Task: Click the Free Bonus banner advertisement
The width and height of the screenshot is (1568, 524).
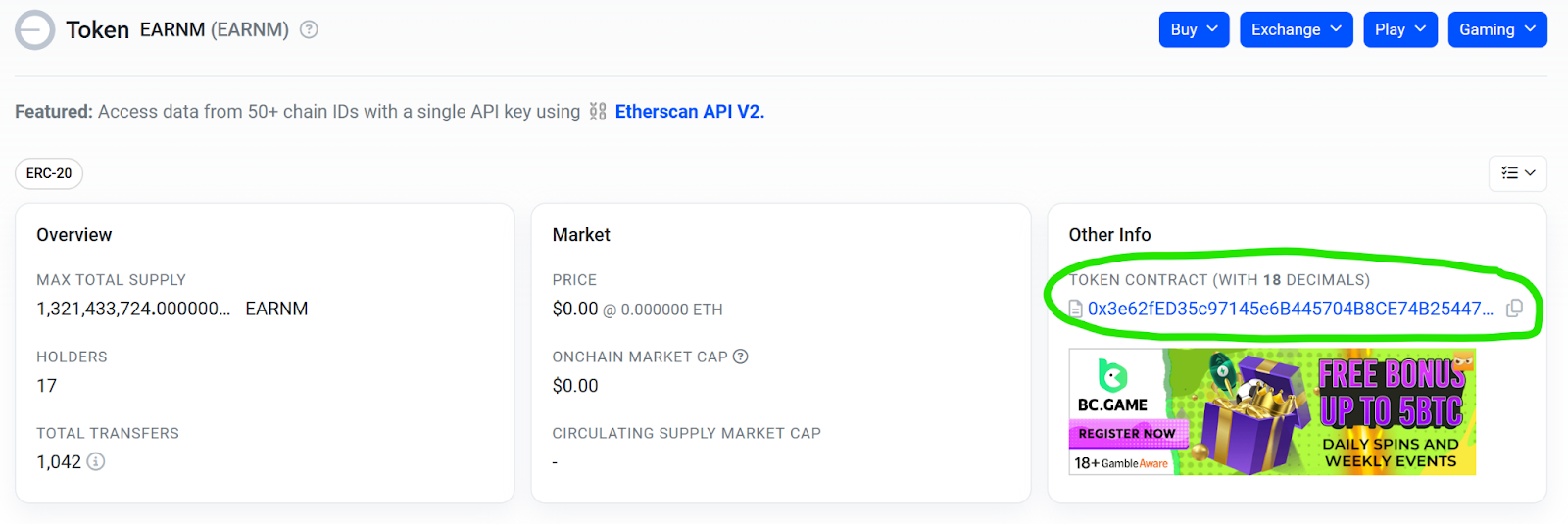Action: point(1272,411)
